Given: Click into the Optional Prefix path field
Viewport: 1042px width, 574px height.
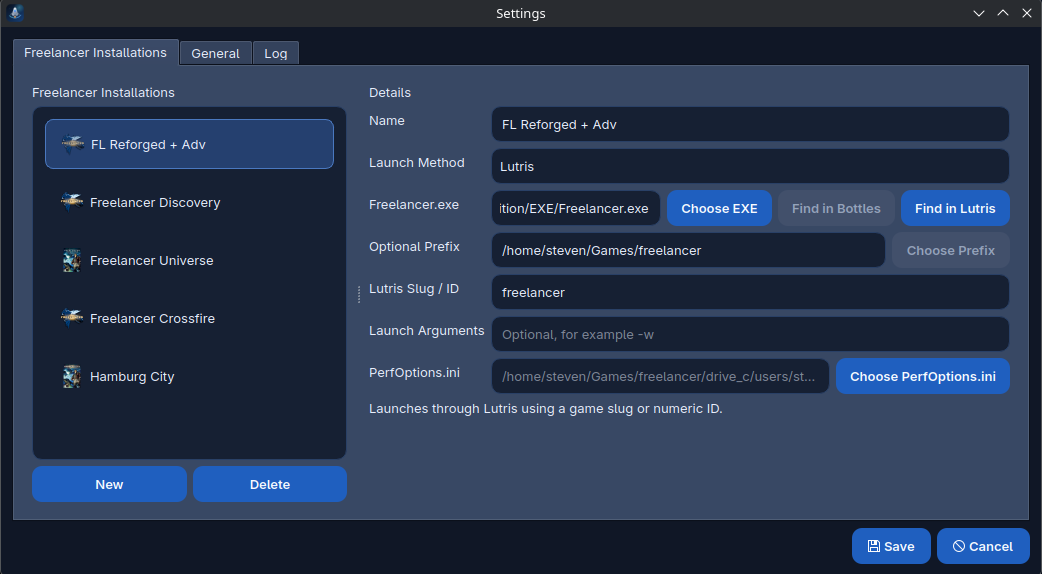Looking at the screenshot, I should click(x=688, y=250).
